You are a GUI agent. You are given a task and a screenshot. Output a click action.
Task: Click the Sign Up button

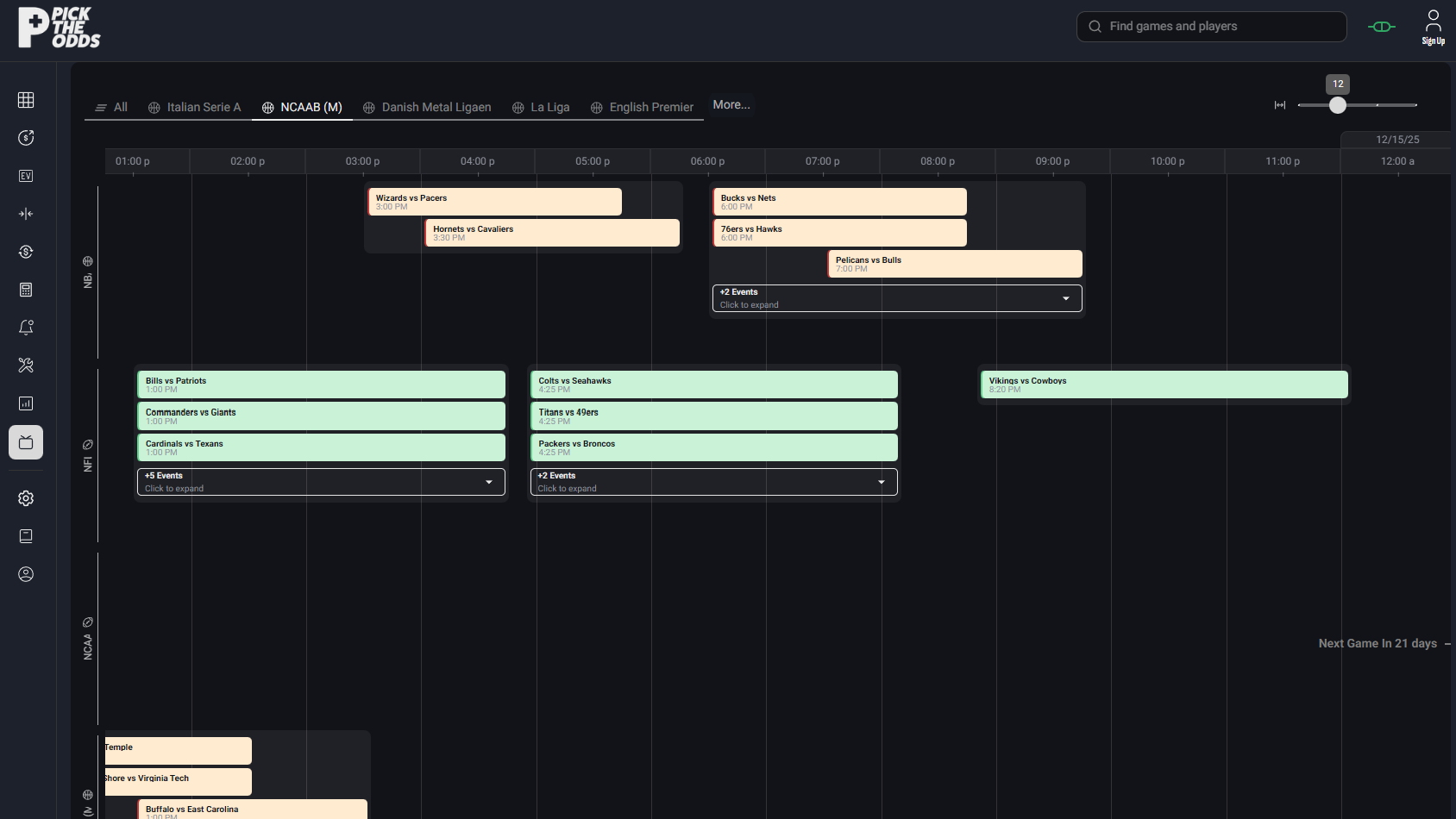coord(1433,27)
